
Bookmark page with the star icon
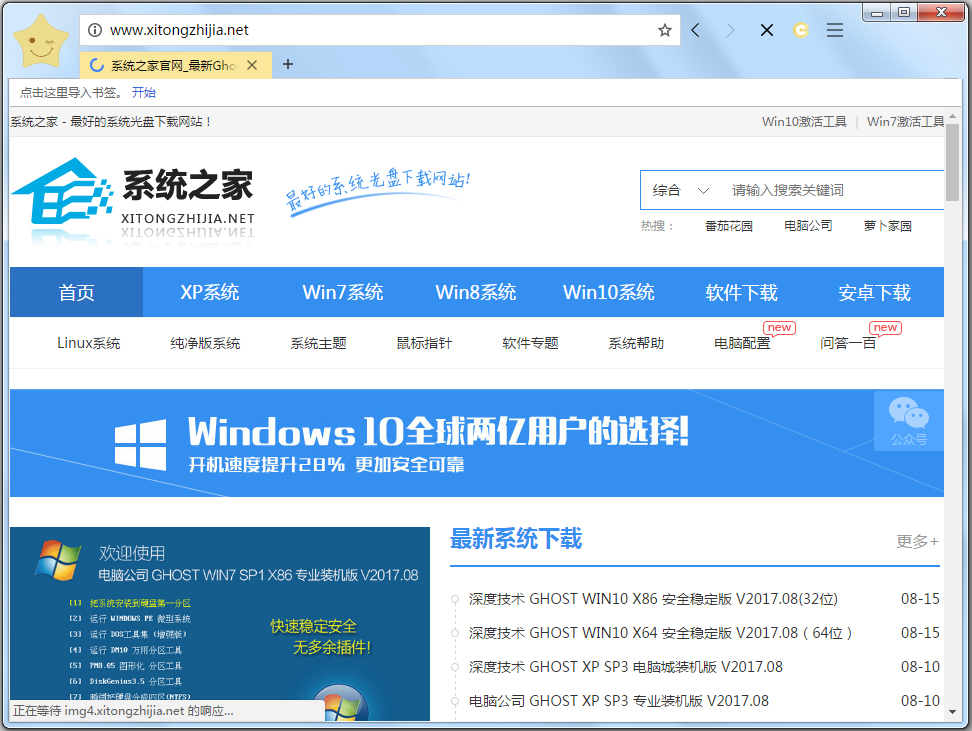(x=665, y=30)
